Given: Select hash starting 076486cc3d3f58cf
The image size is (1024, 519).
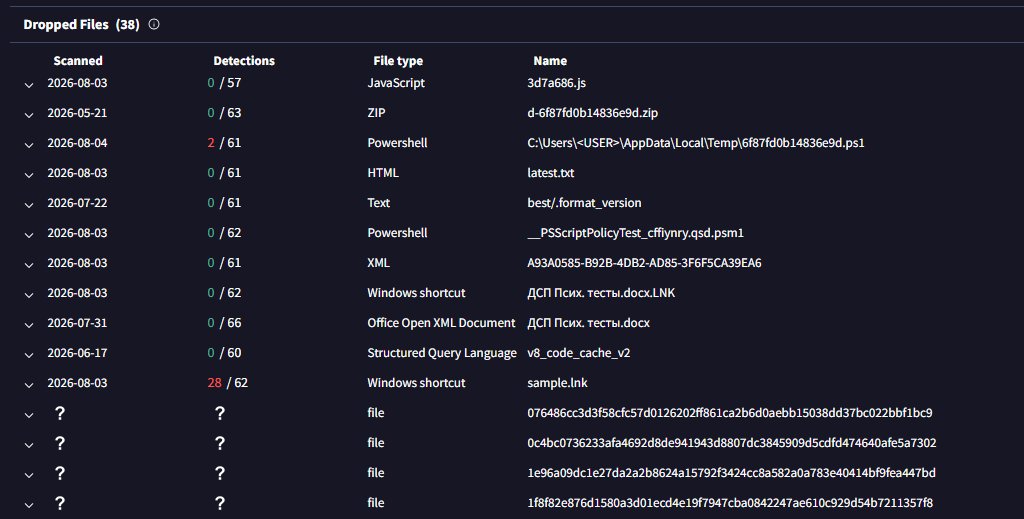Looking at the screenshot, I should 729,413.
